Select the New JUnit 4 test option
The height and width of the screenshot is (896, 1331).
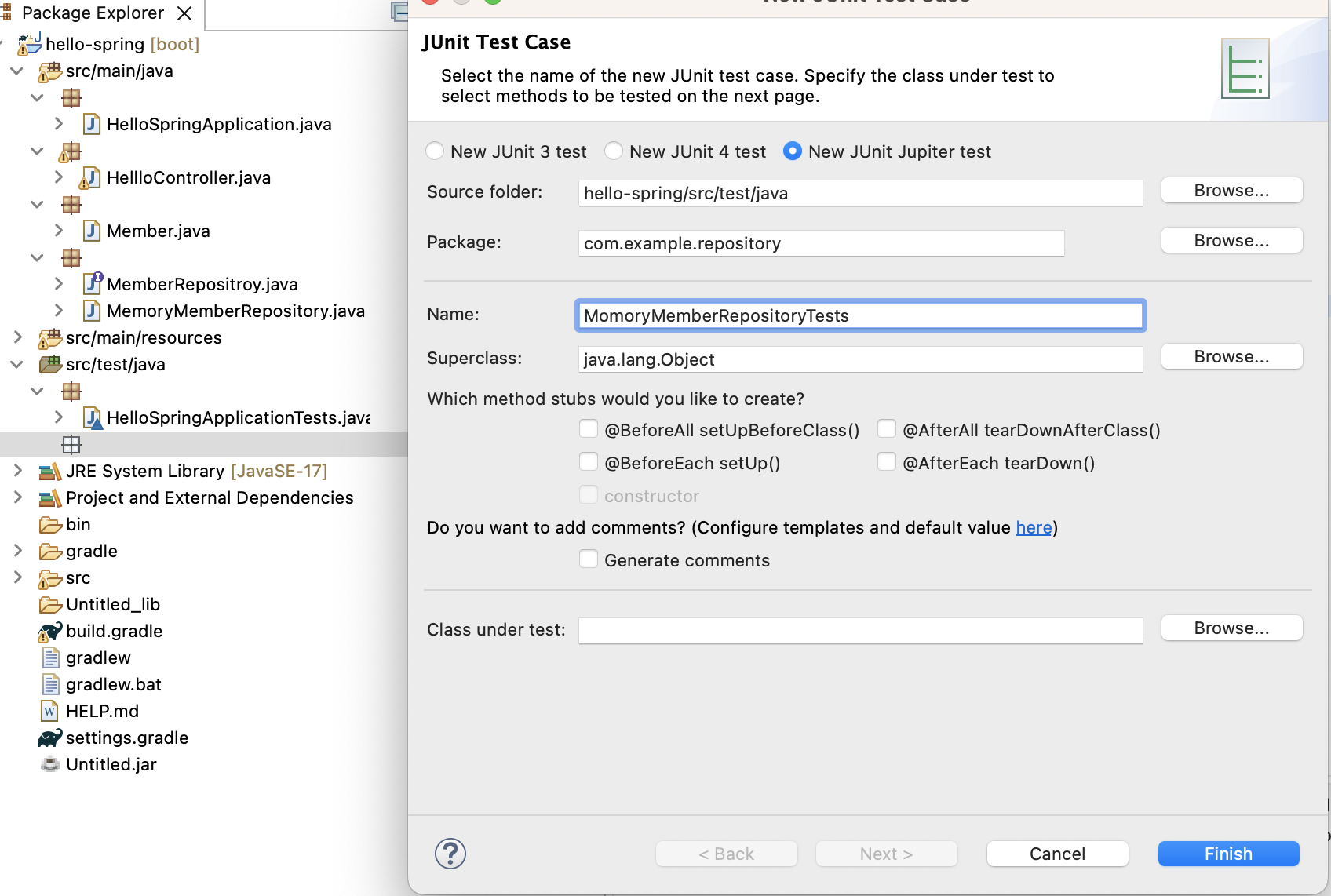(x=614, y=151)
